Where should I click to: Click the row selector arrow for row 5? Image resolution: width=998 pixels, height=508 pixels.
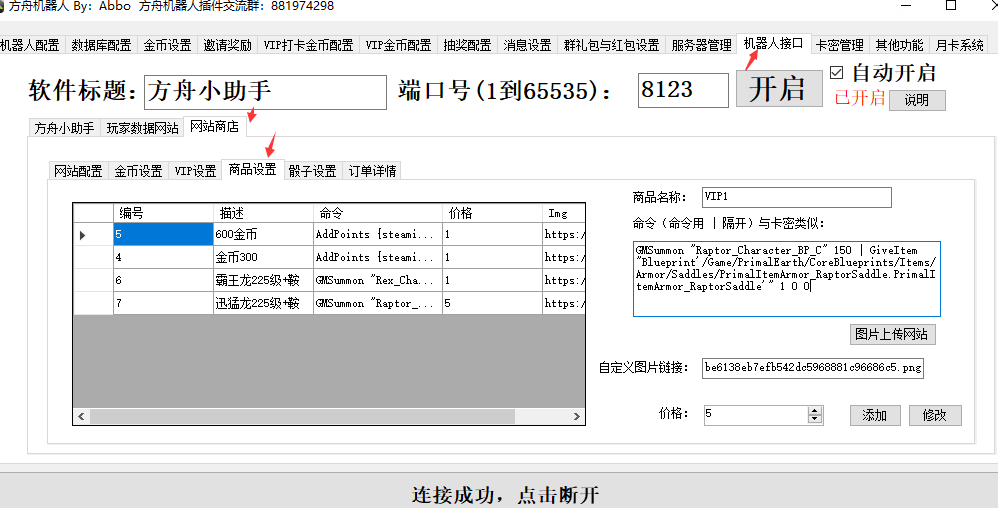coord(83,235)
